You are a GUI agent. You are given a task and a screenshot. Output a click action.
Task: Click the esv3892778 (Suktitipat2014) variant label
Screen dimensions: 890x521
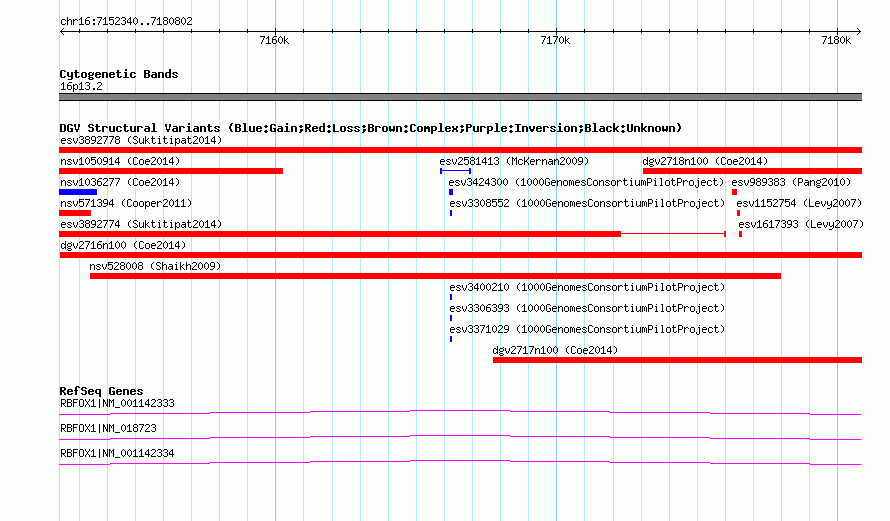click(141, 140)
